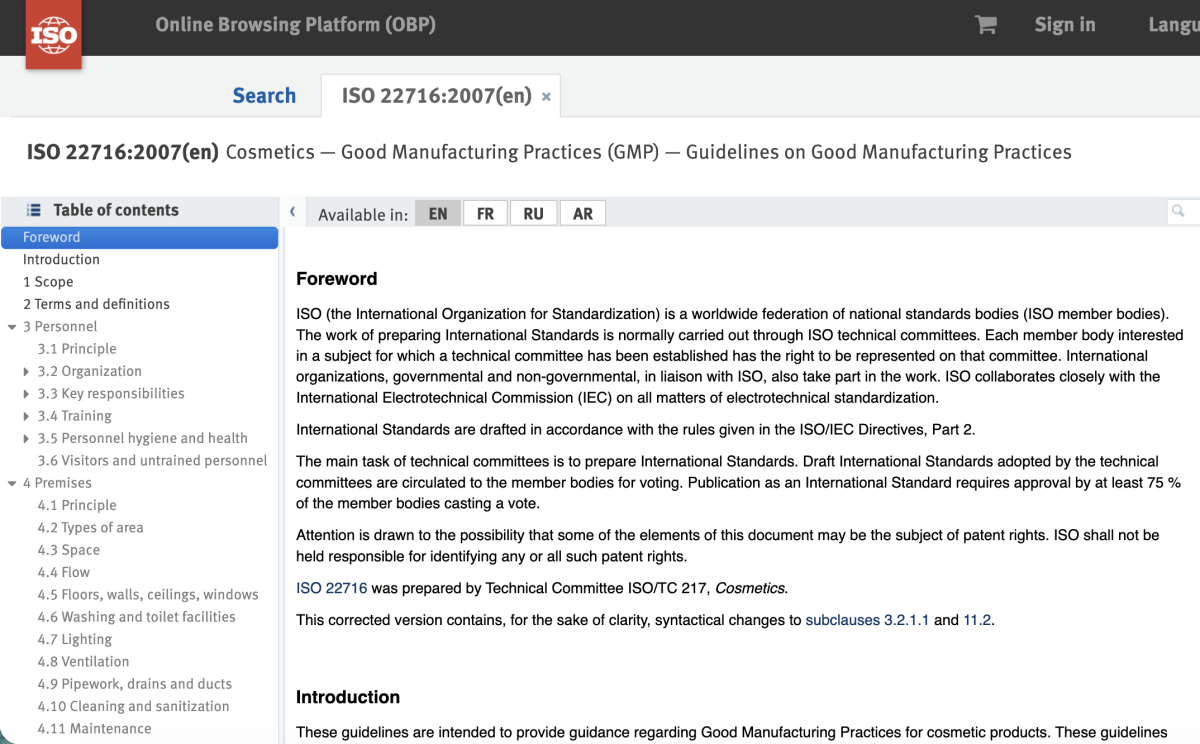Screen dimensions: 1200x744
Task: Open 4.11 Maintenance in contents
Action: [x=95, y=729]
